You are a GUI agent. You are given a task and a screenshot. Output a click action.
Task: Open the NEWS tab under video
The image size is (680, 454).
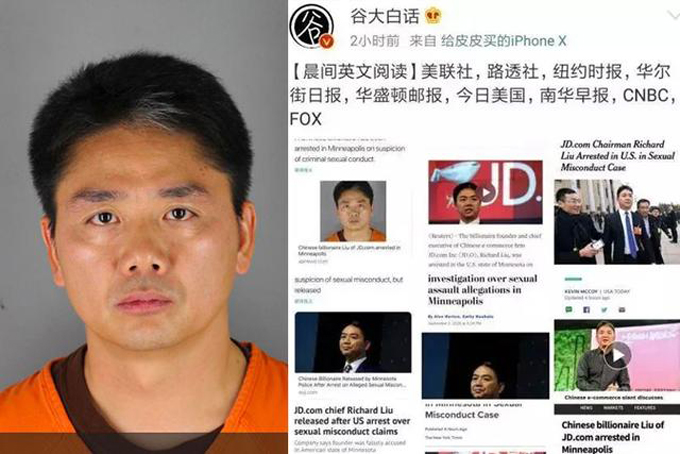586,408
